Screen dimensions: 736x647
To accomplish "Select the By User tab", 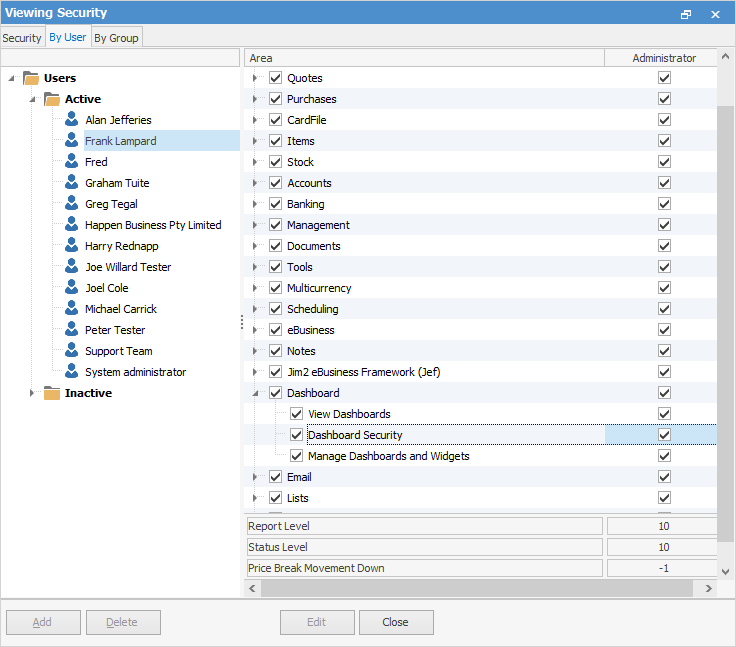I will tap(68, 37).
